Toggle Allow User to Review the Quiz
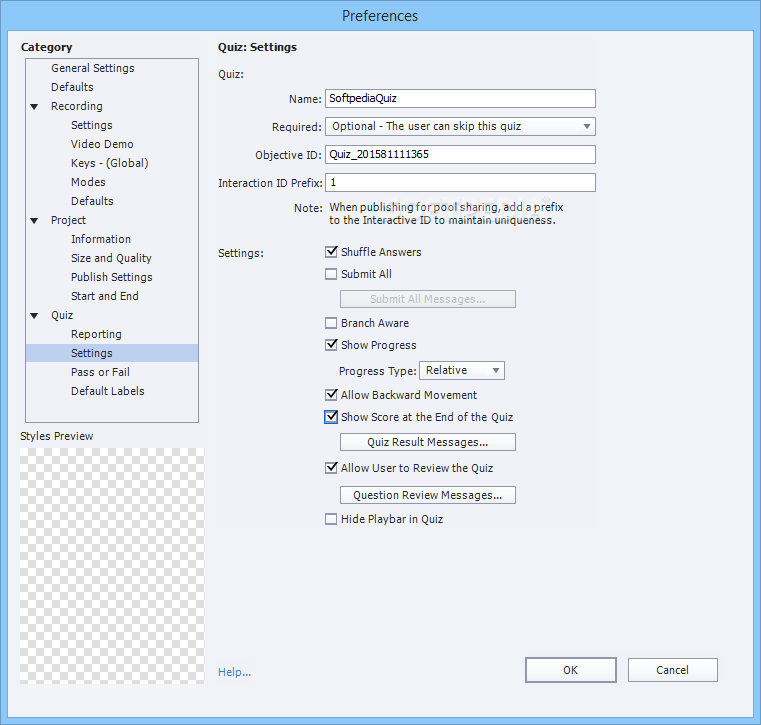This screenshot has width=761, height=725. click(331, 468)
